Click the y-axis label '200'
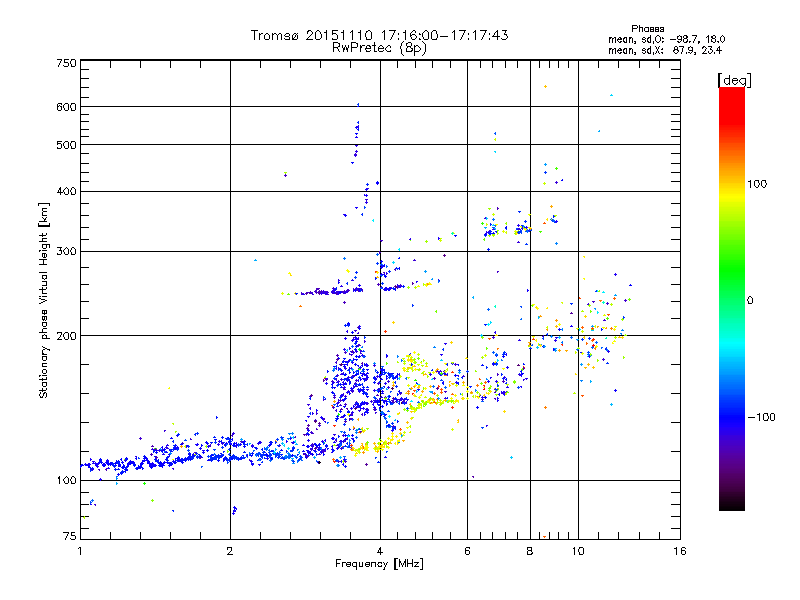 pos(66,336)
